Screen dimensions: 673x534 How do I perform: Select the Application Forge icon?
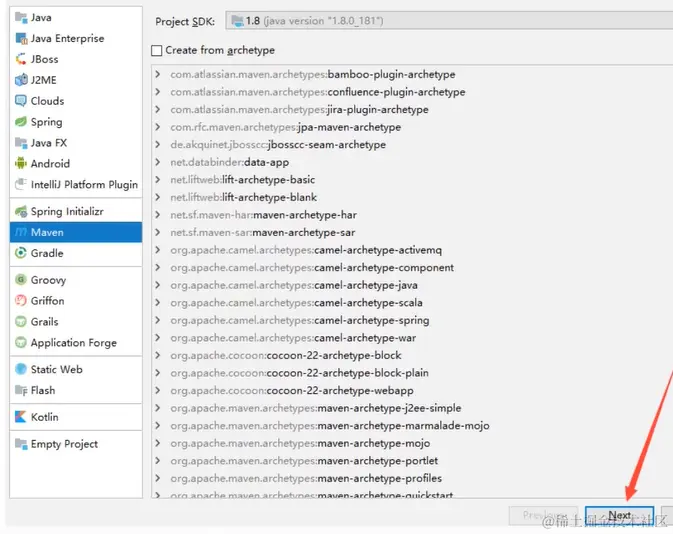click(21, 343)
